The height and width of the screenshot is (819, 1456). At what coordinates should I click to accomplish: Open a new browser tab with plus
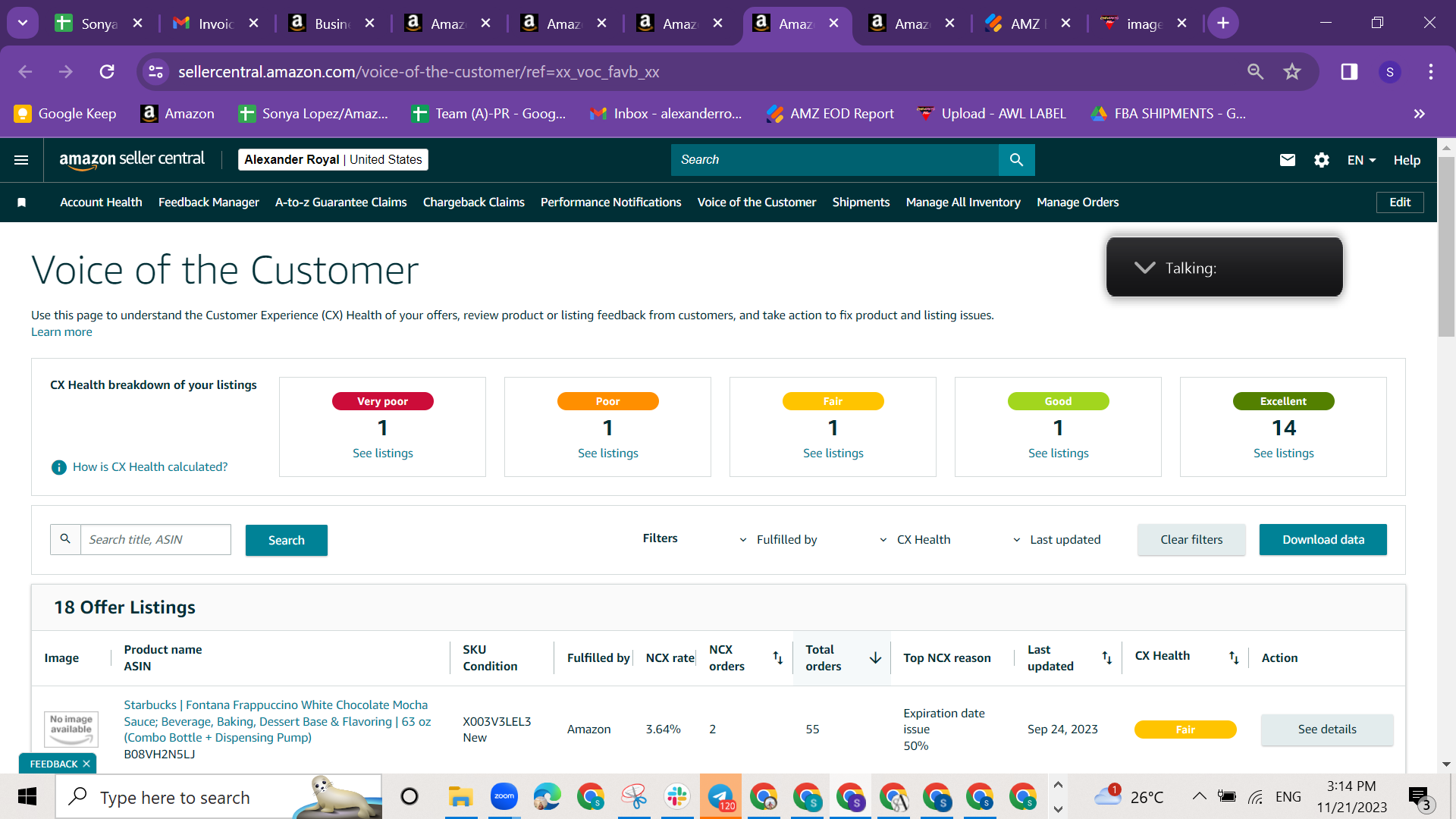coord(1223,24)
